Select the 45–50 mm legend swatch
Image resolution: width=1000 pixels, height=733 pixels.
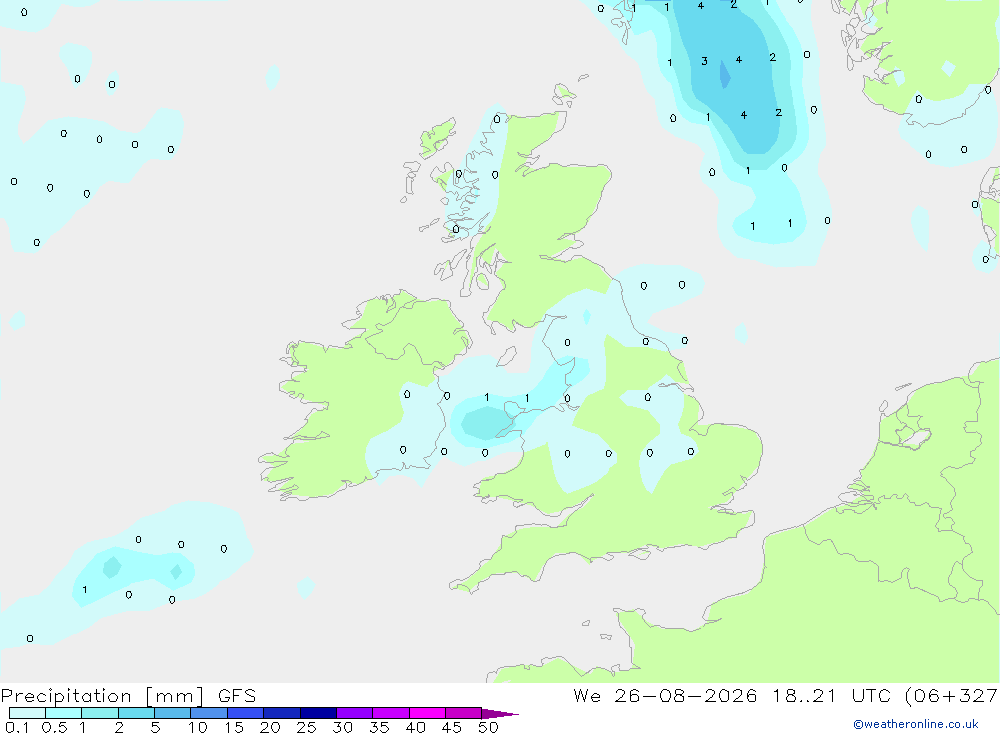[464, 713]
